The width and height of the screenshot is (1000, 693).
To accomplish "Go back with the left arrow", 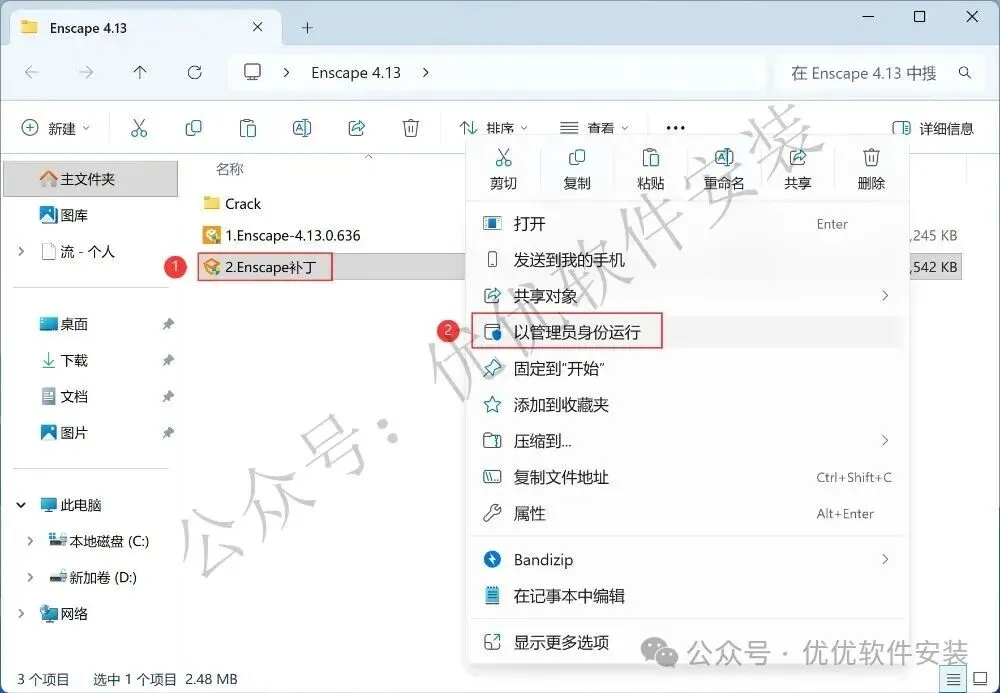I will point(31,73).
